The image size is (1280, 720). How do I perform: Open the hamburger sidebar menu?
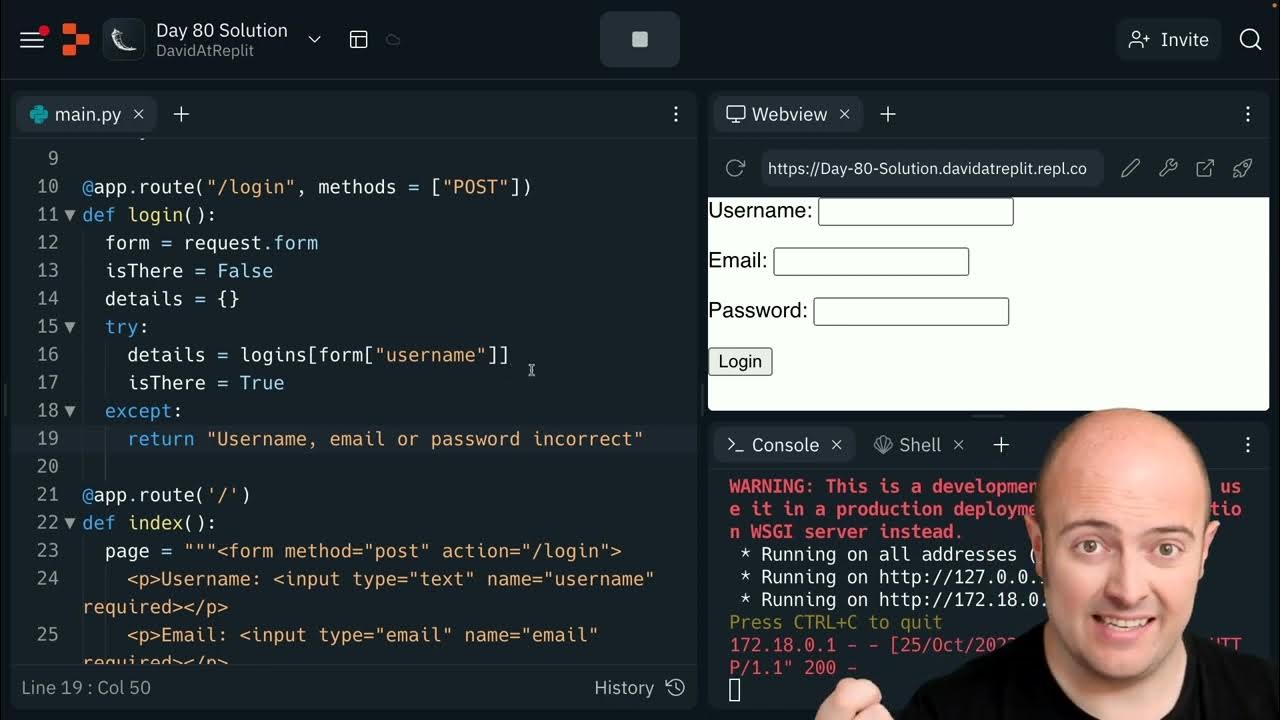(32, 39)
